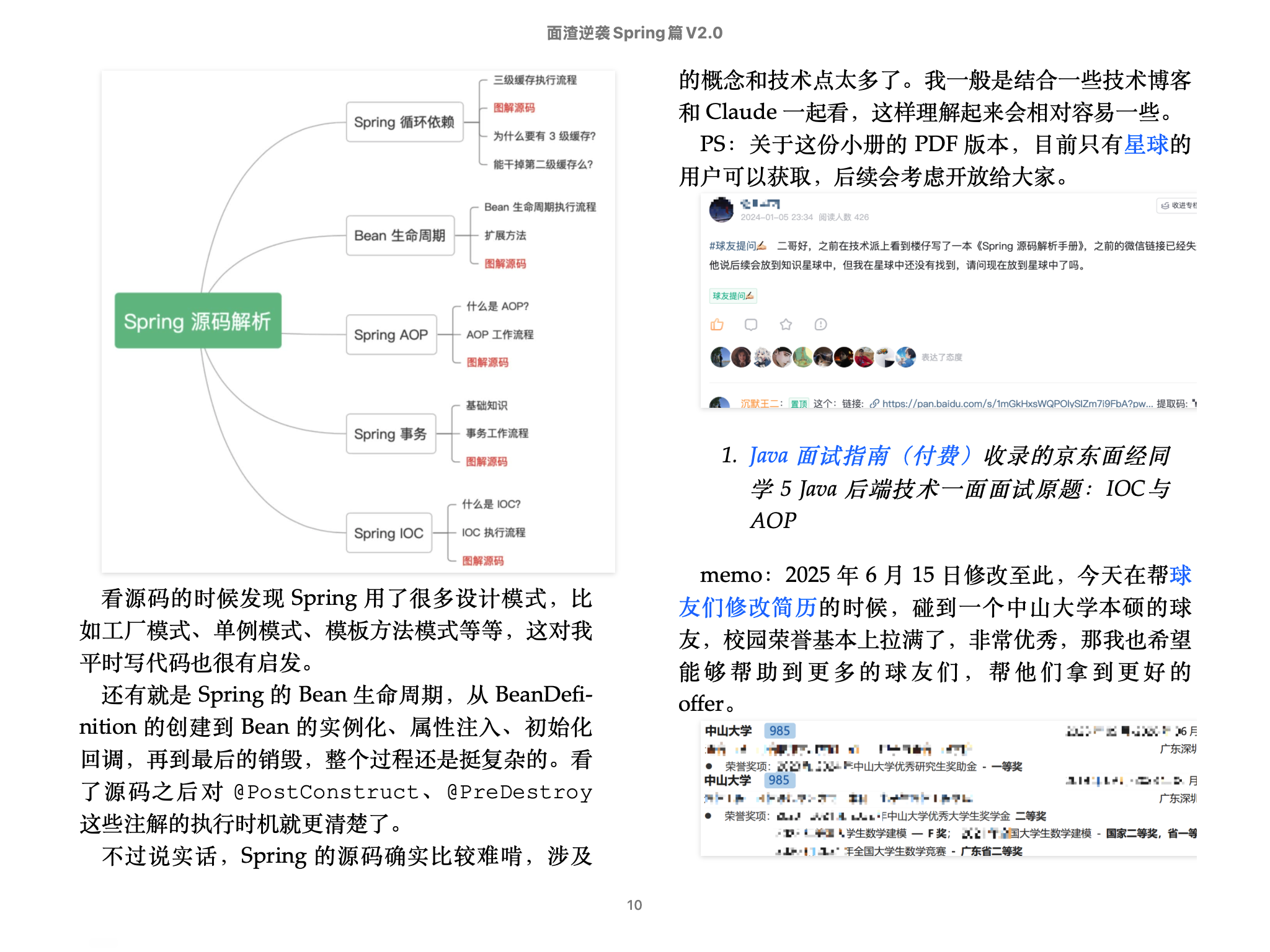Select the green Spring 源码解析 root node

pos(197,320)
